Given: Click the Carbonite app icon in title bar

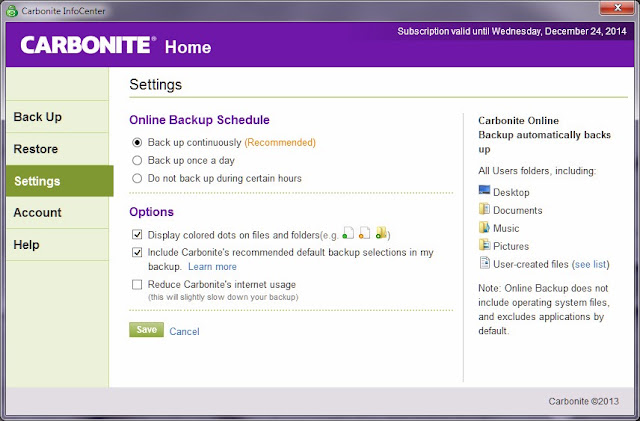Looking at the screenshot, I should (12, 11).
